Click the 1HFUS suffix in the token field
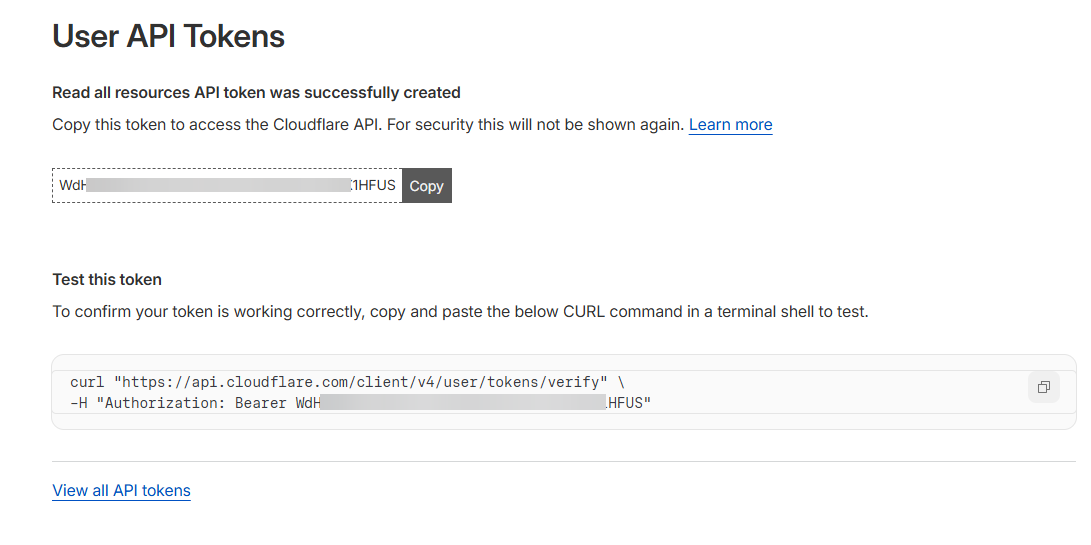 pyautogui.click(x=376, y=186)
